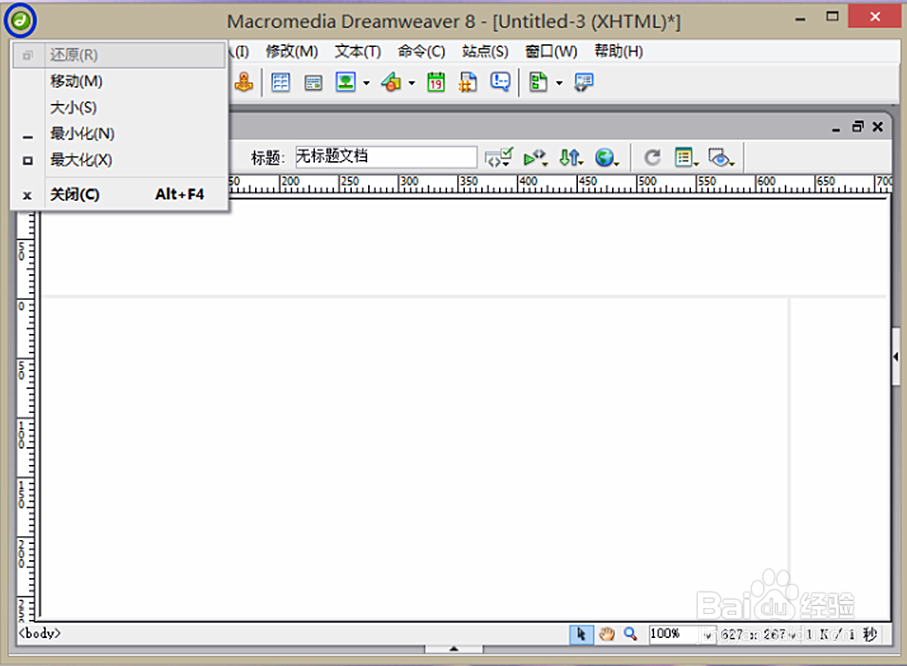Click the Templates insert icon

click(x=538, y=82)
